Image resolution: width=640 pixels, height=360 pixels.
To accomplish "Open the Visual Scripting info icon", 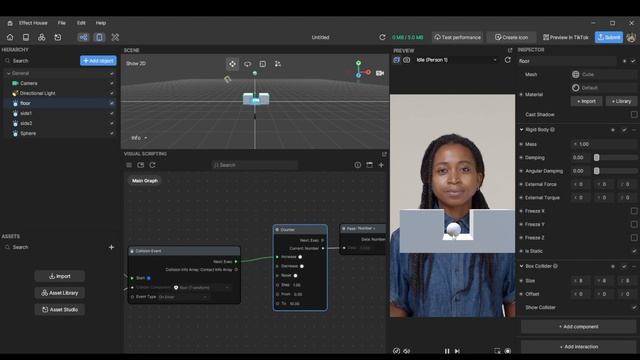I will 358,165.
